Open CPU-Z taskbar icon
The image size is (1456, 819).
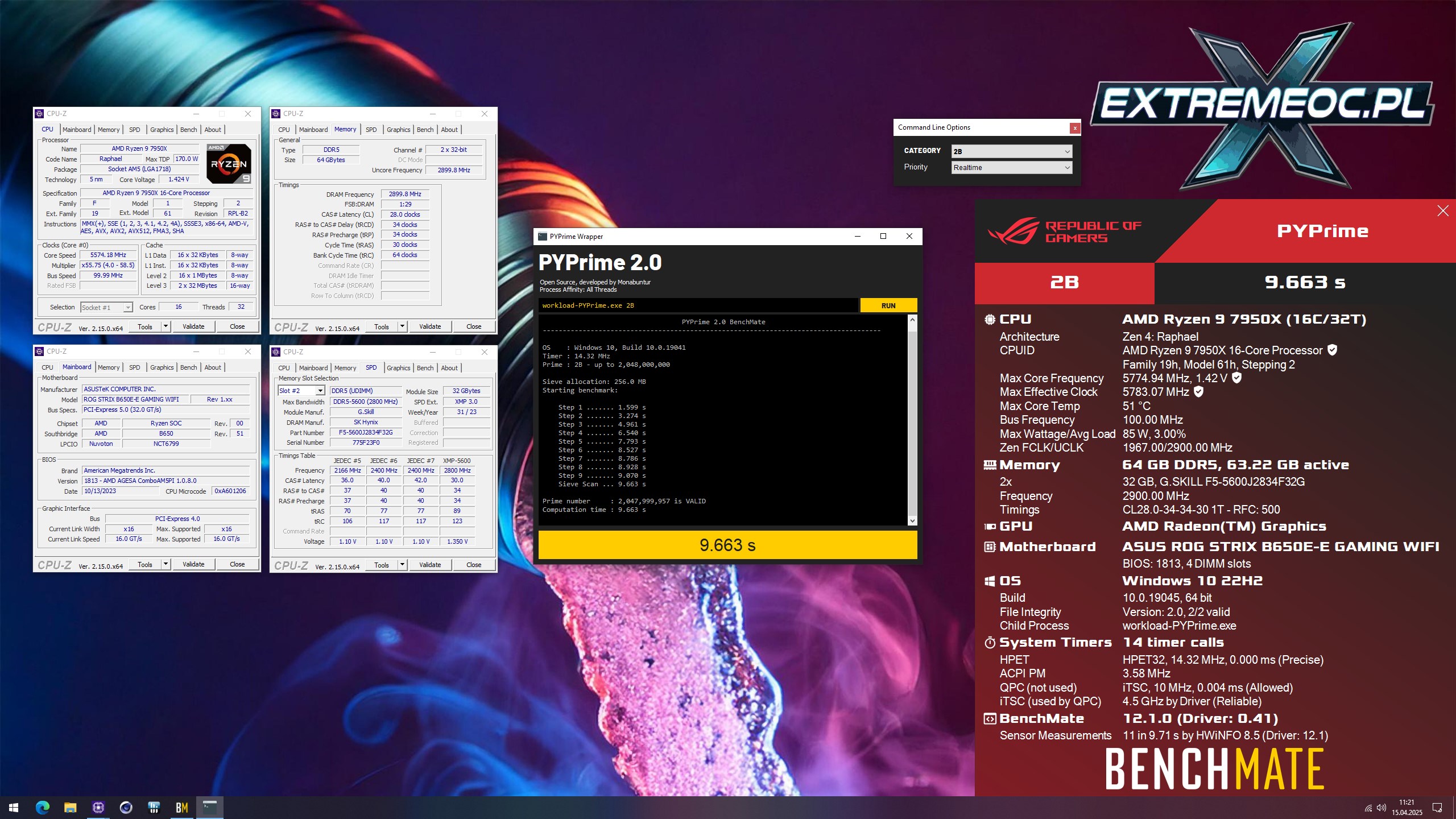(x=98, y=807)
